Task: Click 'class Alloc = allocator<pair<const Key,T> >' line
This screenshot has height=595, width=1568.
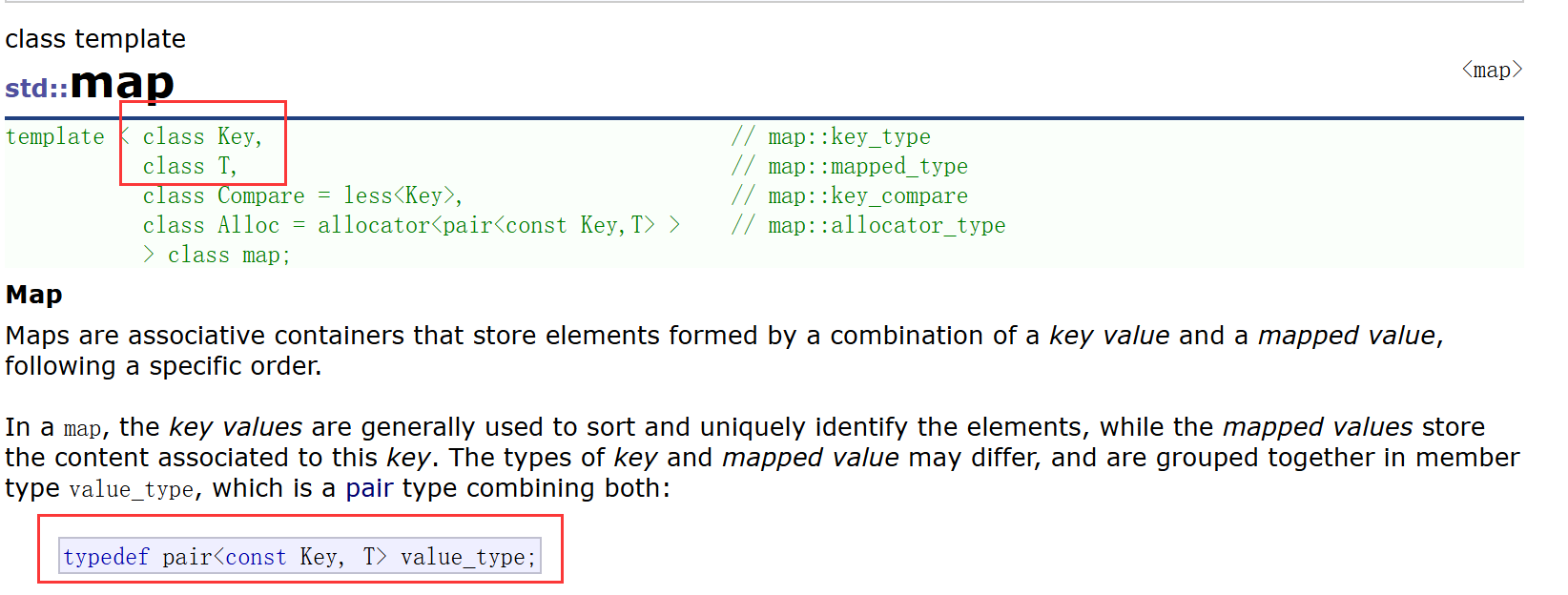Action: (x=411, y=226)
